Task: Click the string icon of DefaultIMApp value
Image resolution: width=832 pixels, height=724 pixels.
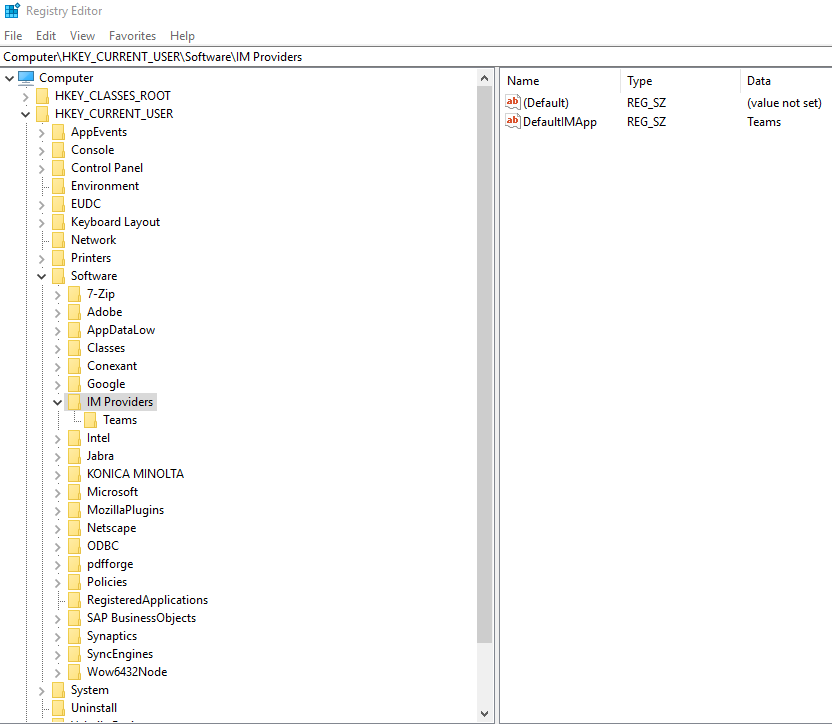Action: point(513,122)
